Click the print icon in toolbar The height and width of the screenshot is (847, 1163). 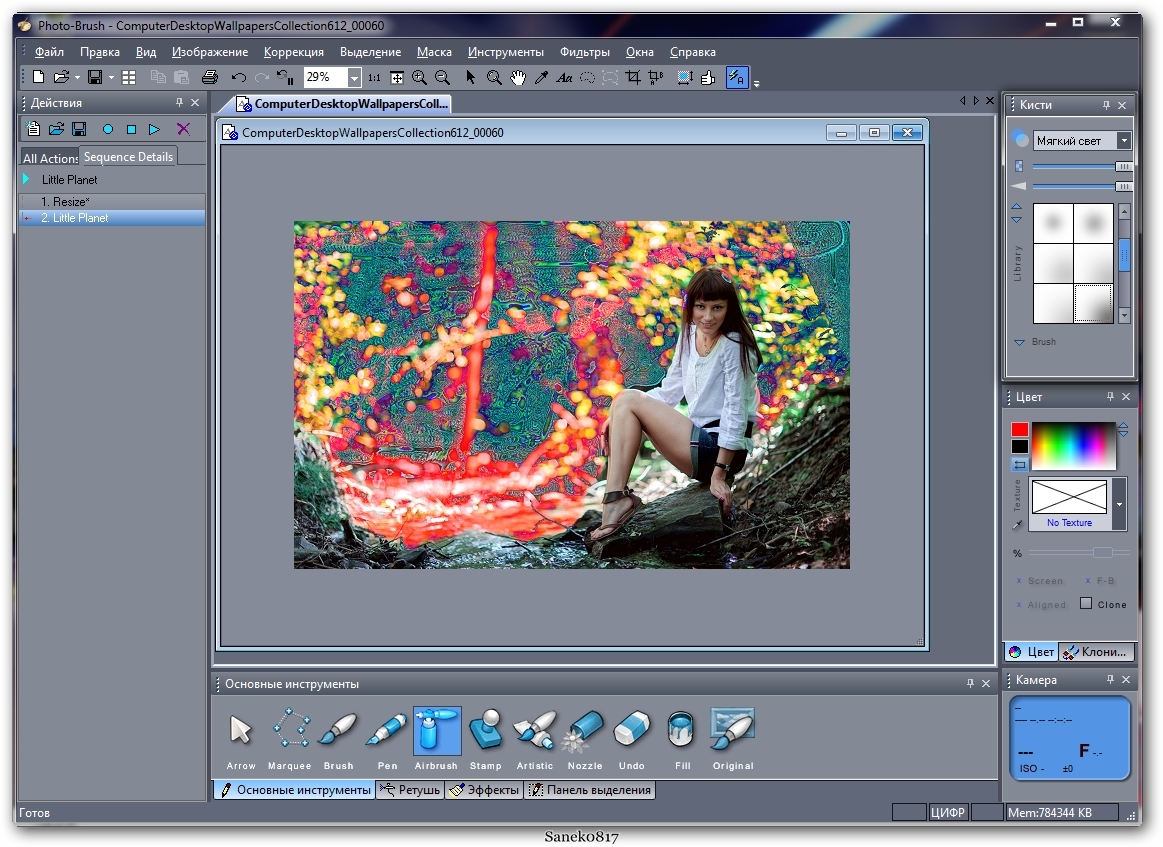coord(209,77)
